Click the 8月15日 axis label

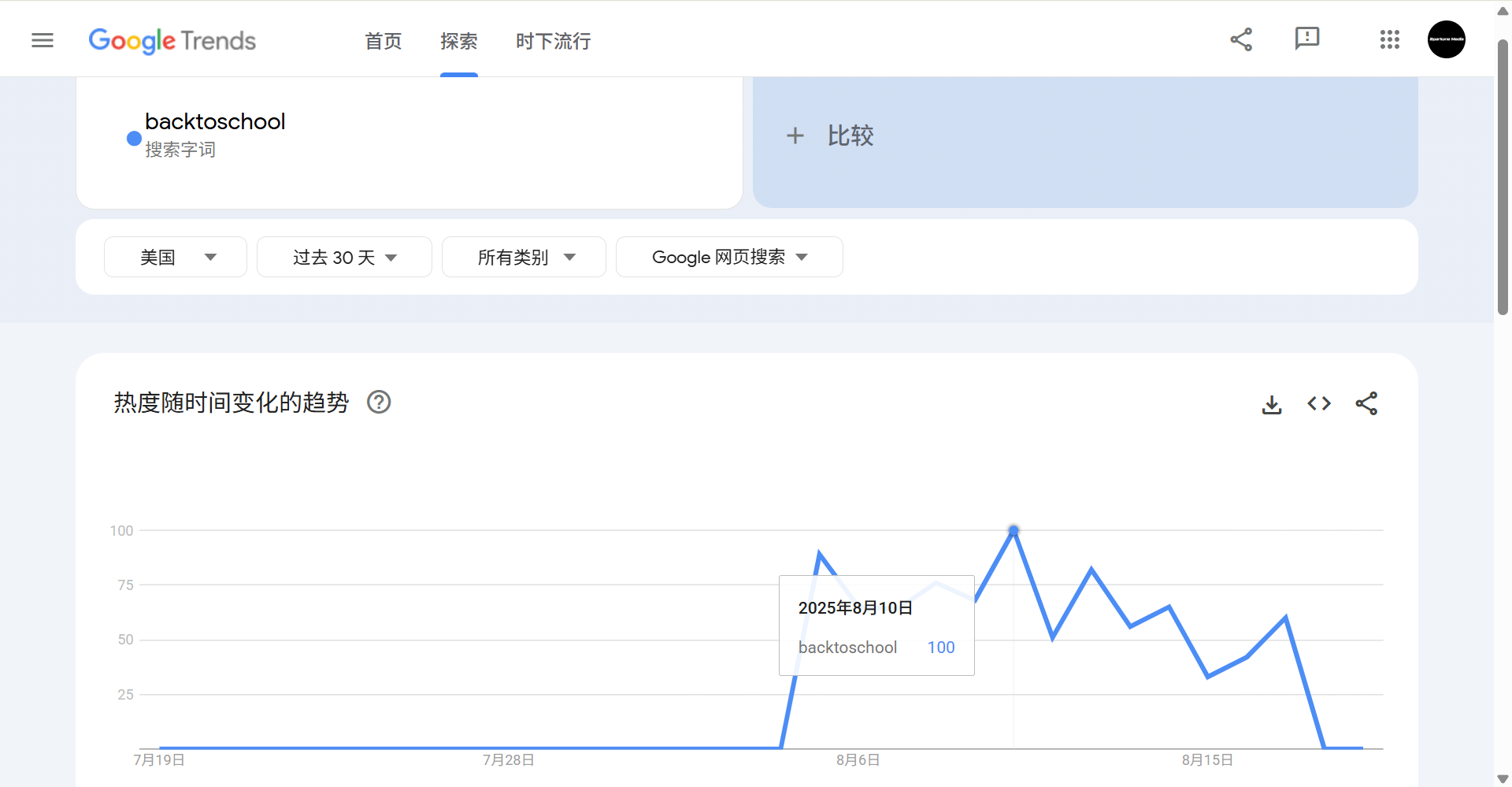pyautogui.click(x=1207, y=760)
